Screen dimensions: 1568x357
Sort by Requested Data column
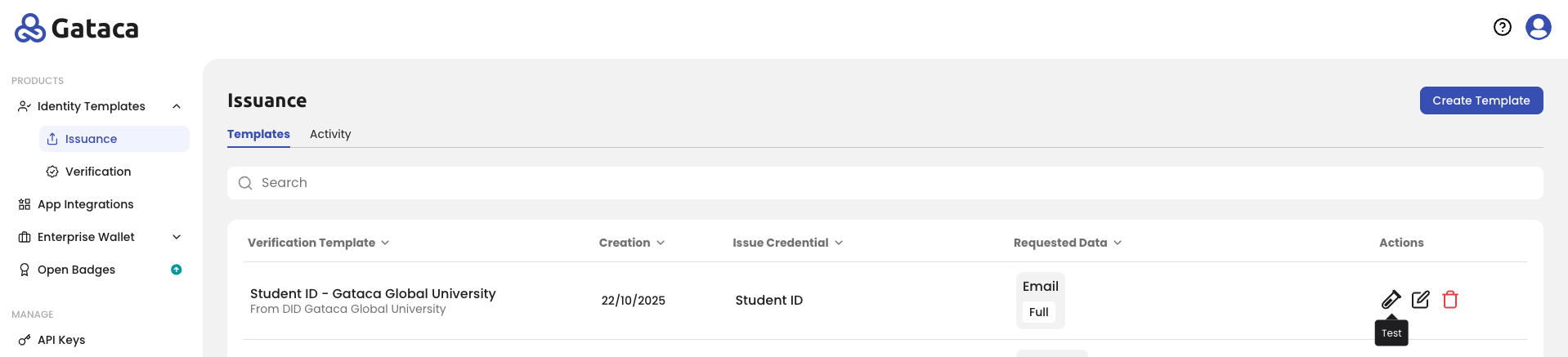(1068, 243)
